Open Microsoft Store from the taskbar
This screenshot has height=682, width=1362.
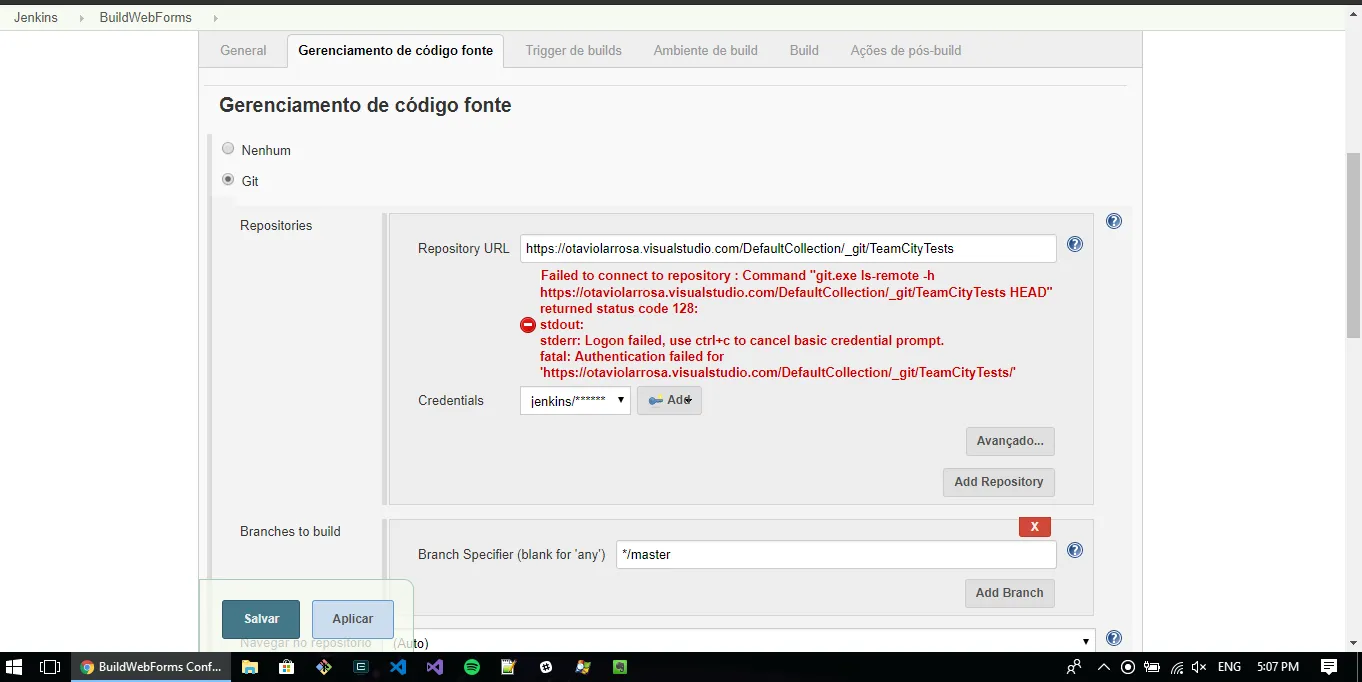point(286,667)
